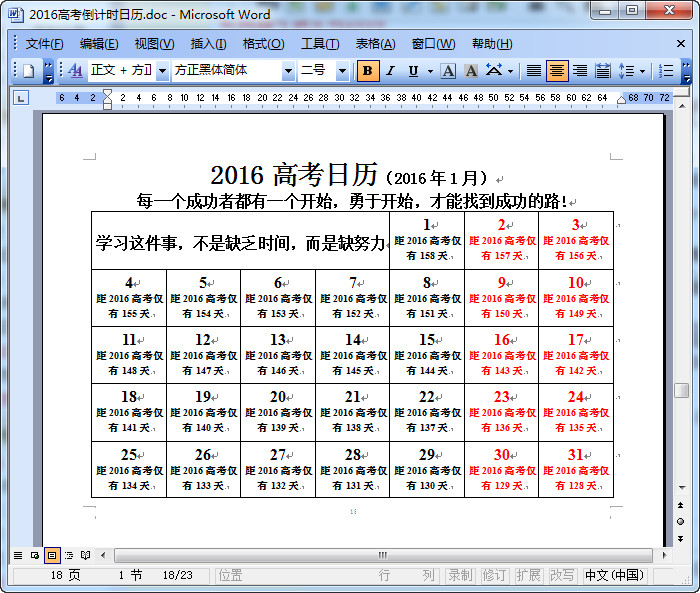Open the 视图 menu

154,44
